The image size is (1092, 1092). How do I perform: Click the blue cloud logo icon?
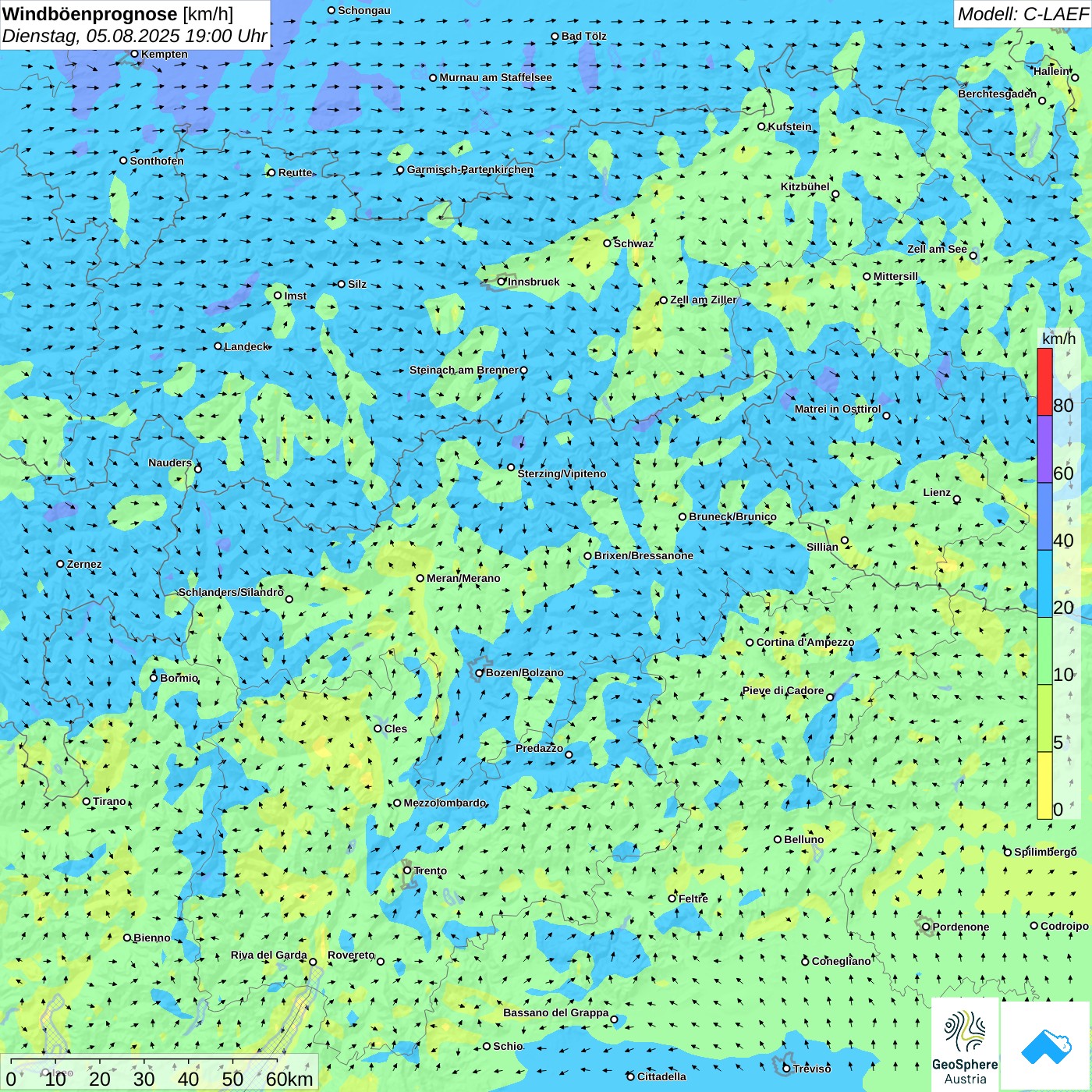point(1046,1046)
